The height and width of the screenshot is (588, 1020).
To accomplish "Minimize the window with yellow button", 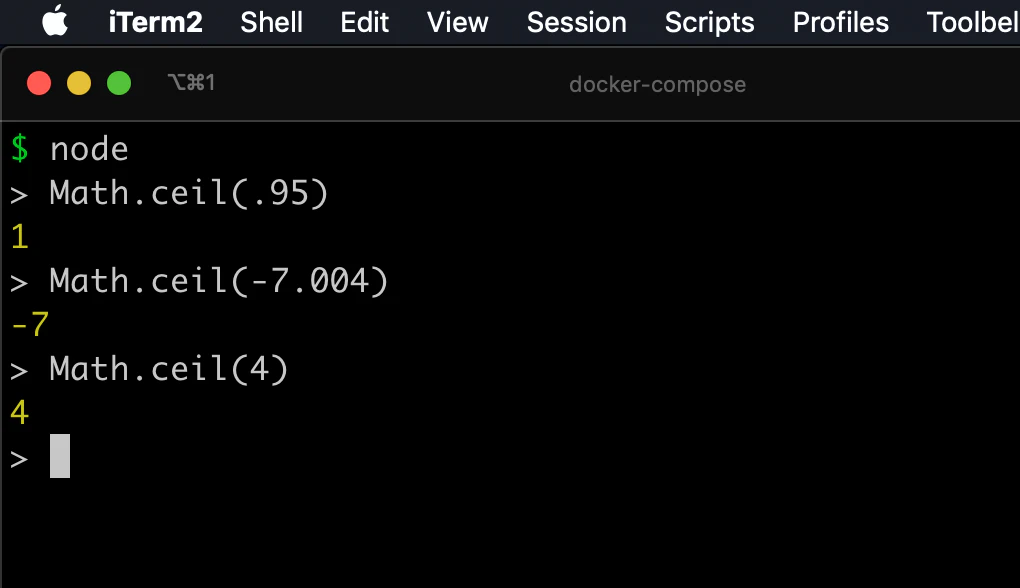I will coord(79,83).
